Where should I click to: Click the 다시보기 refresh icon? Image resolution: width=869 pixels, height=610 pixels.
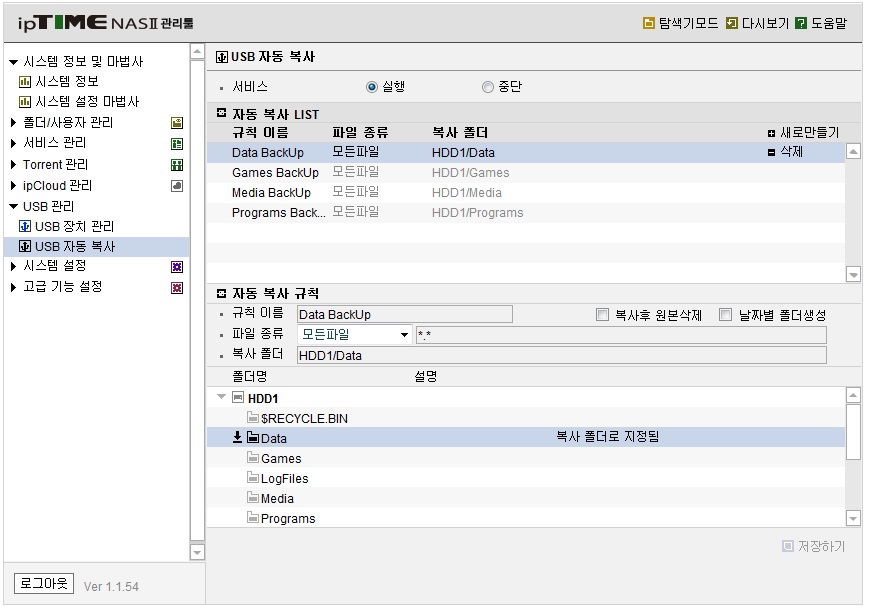click(732, 23)
